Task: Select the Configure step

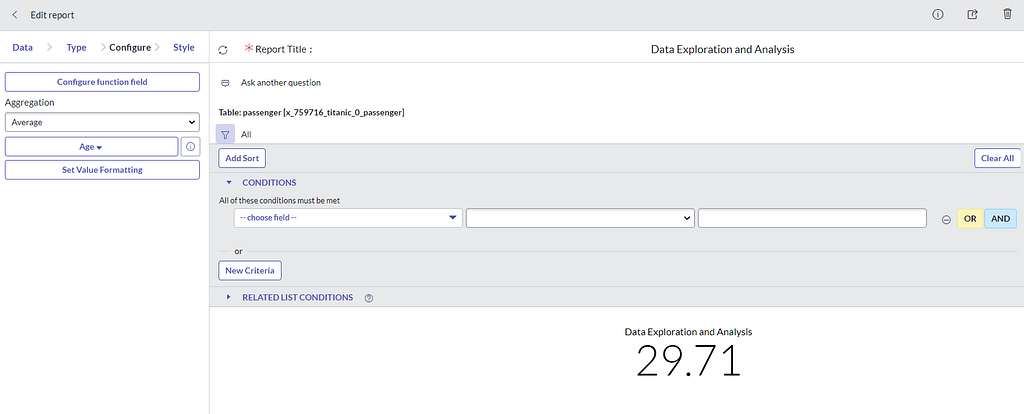Action: (x=130, y=48)
